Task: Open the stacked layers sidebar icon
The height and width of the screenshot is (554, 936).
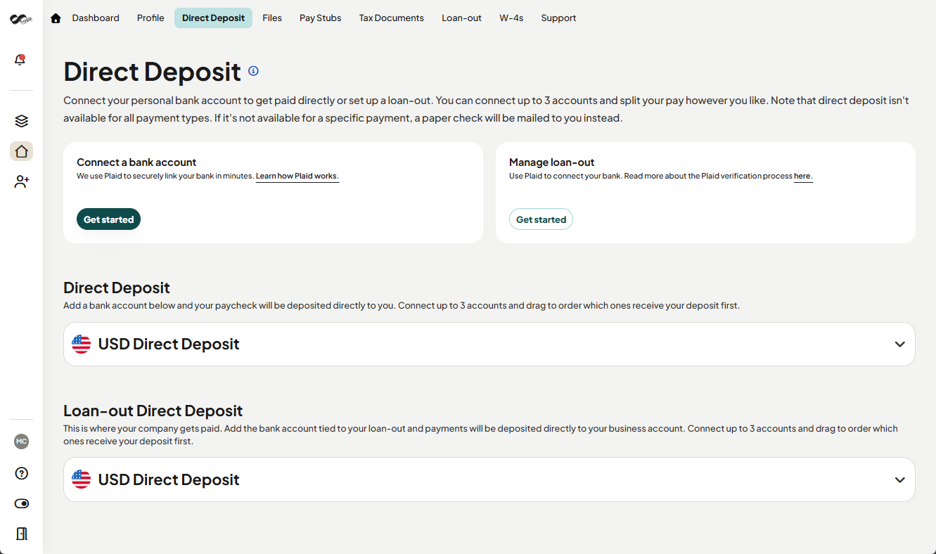Action: (x=21, y=121)
